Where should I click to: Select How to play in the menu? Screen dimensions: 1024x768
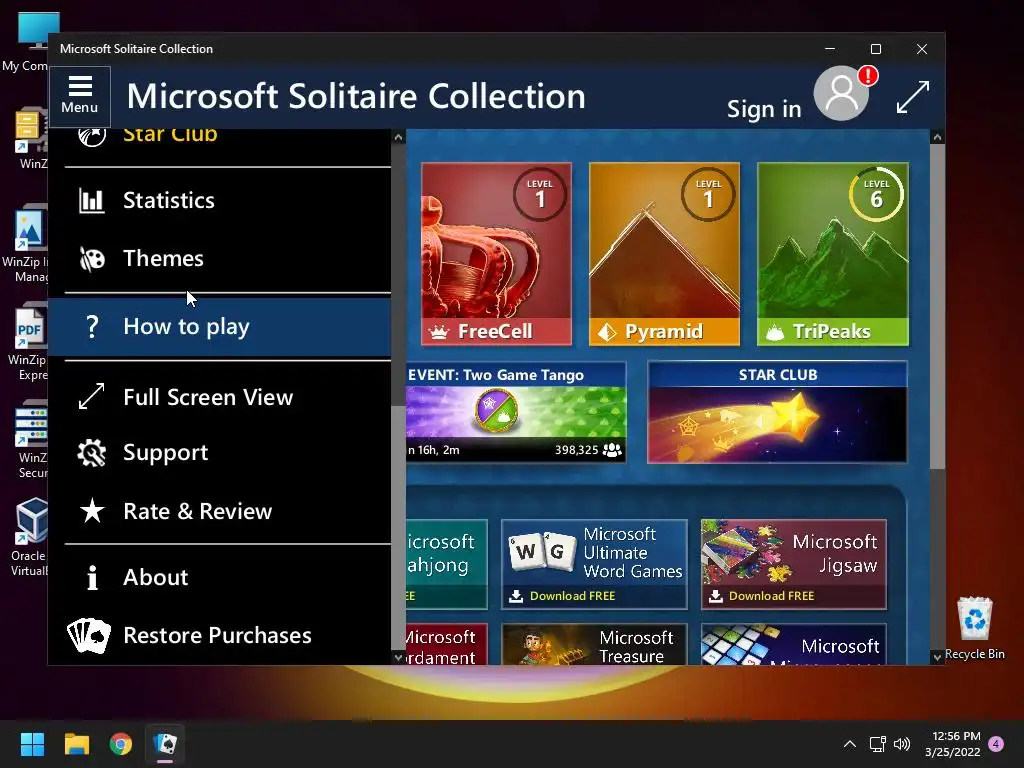(219, 327)
